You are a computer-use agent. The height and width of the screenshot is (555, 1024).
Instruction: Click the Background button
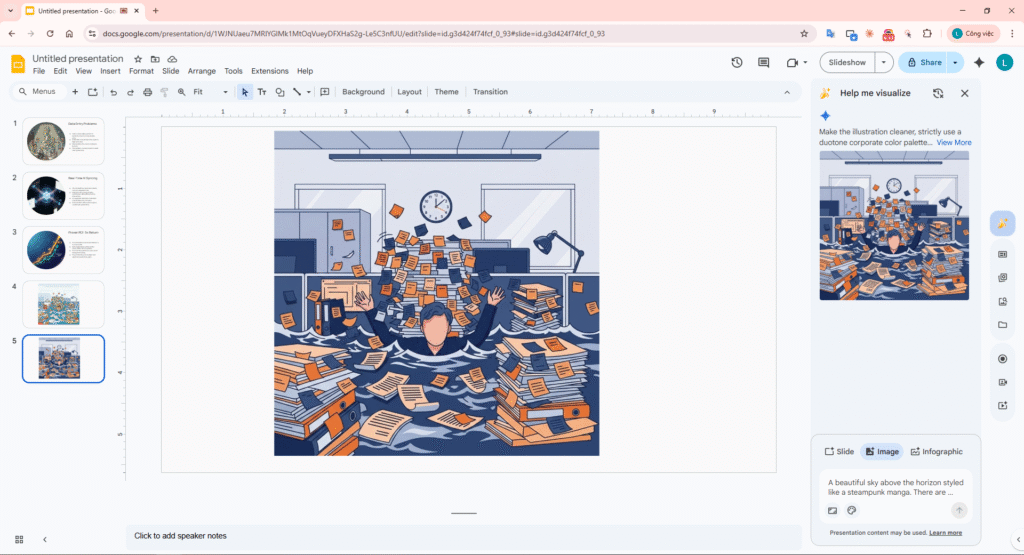pyautogui.click(x=363, y=92)
